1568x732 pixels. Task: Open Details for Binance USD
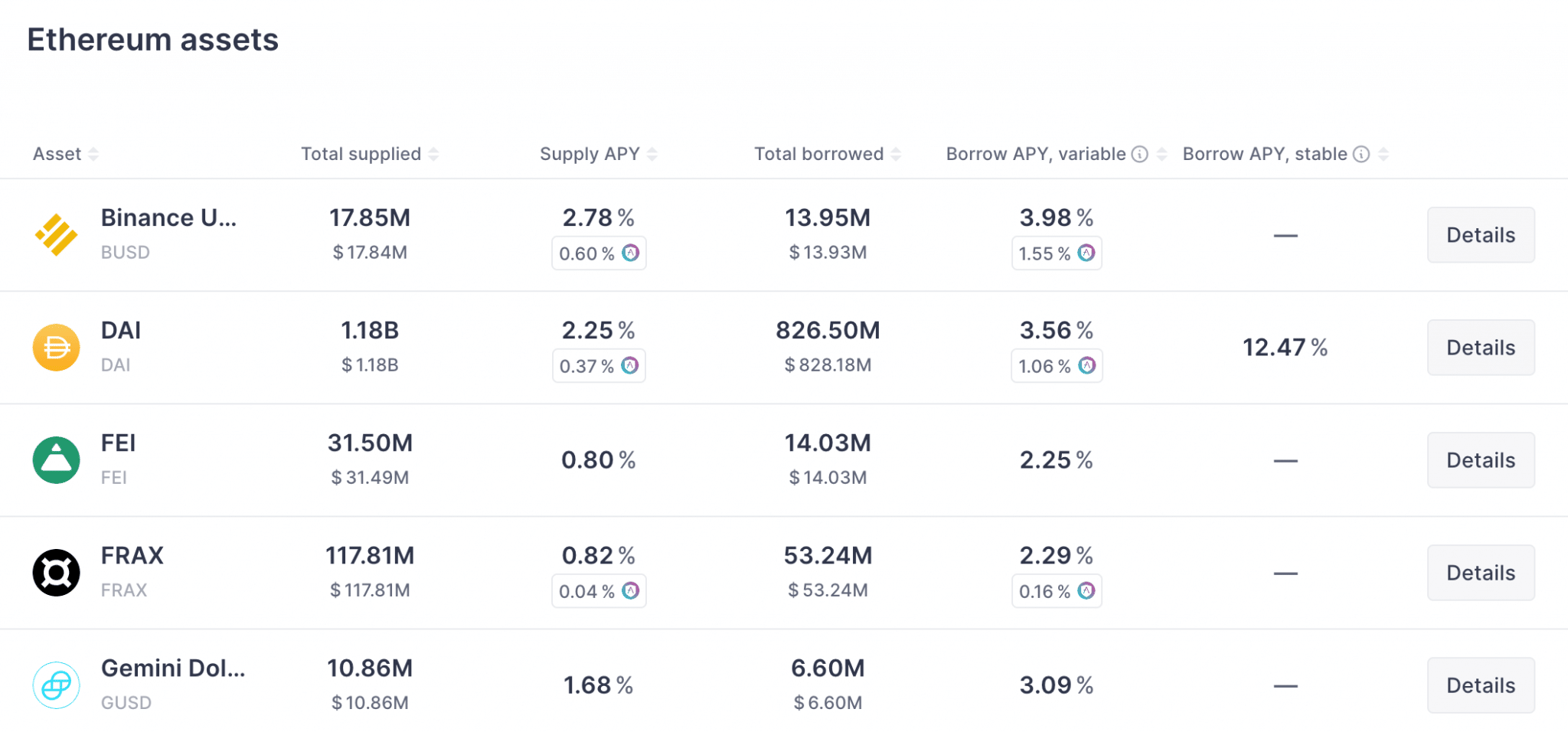pos(1481,235)
